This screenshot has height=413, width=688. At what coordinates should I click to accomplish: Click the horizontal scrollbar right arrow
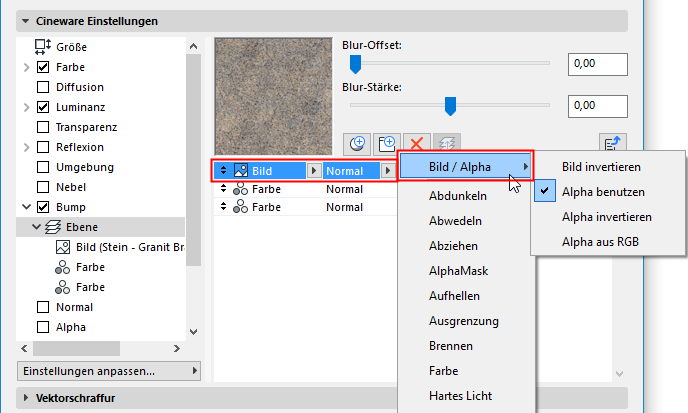point(176,348)
